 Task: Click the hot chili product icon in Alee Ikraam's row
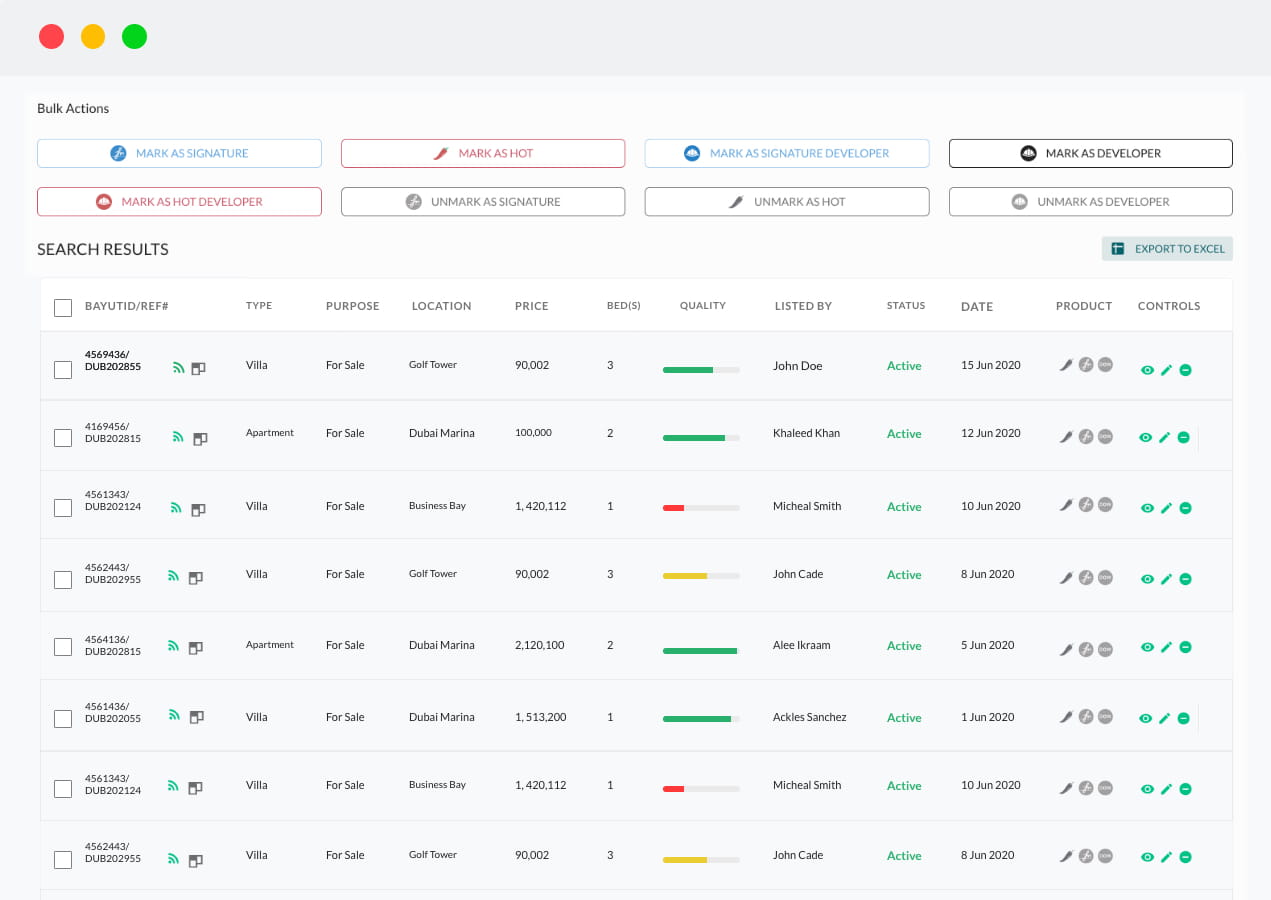(x=1066, y=649)
